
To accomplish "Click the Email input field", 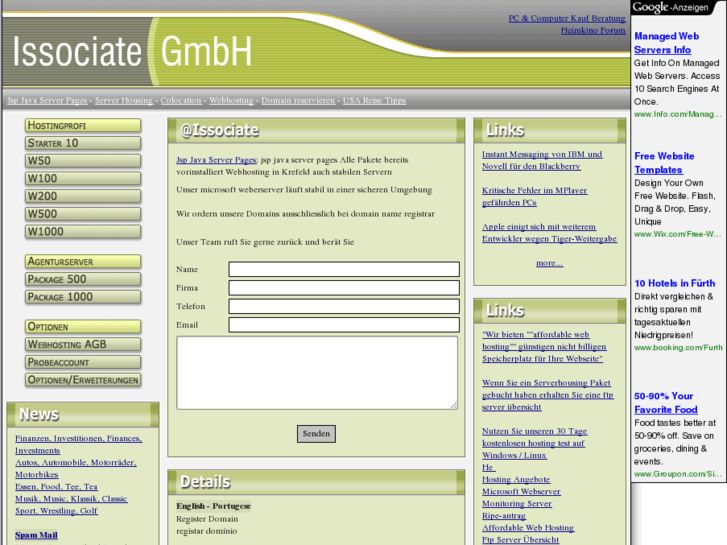I will tap(344, 325).
